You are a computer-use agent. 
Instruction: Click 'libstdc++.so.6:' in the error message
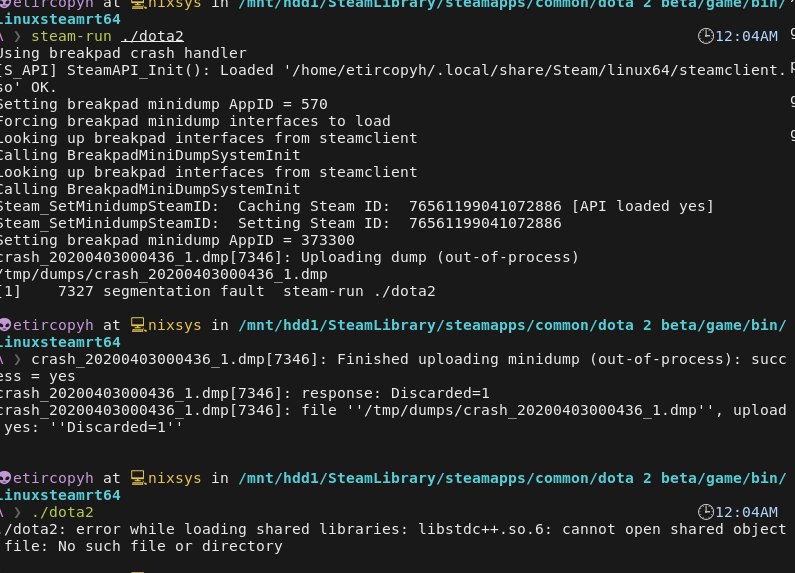(485, 529)
